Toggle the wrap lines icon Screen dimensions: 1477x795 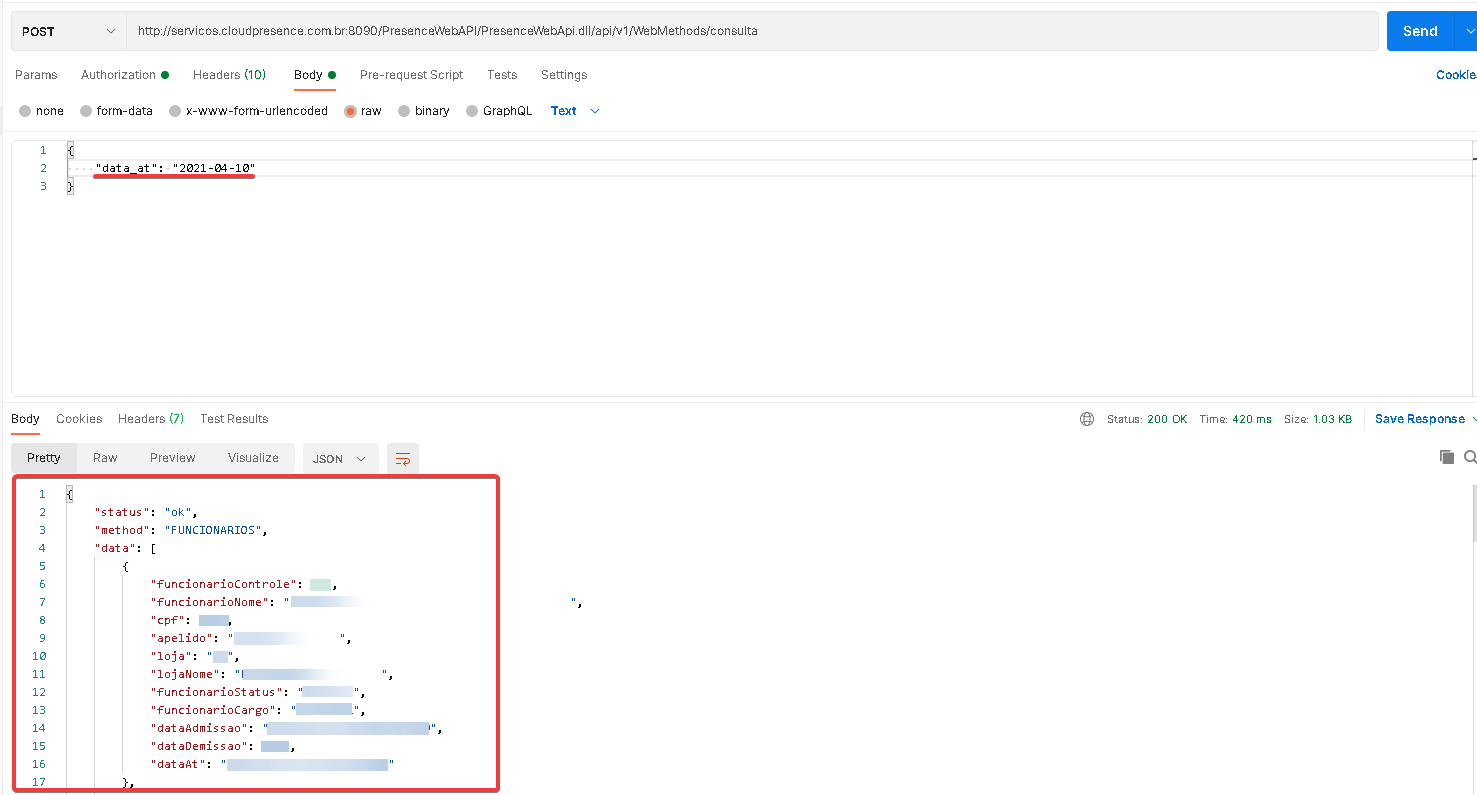(x=403, y=459)
